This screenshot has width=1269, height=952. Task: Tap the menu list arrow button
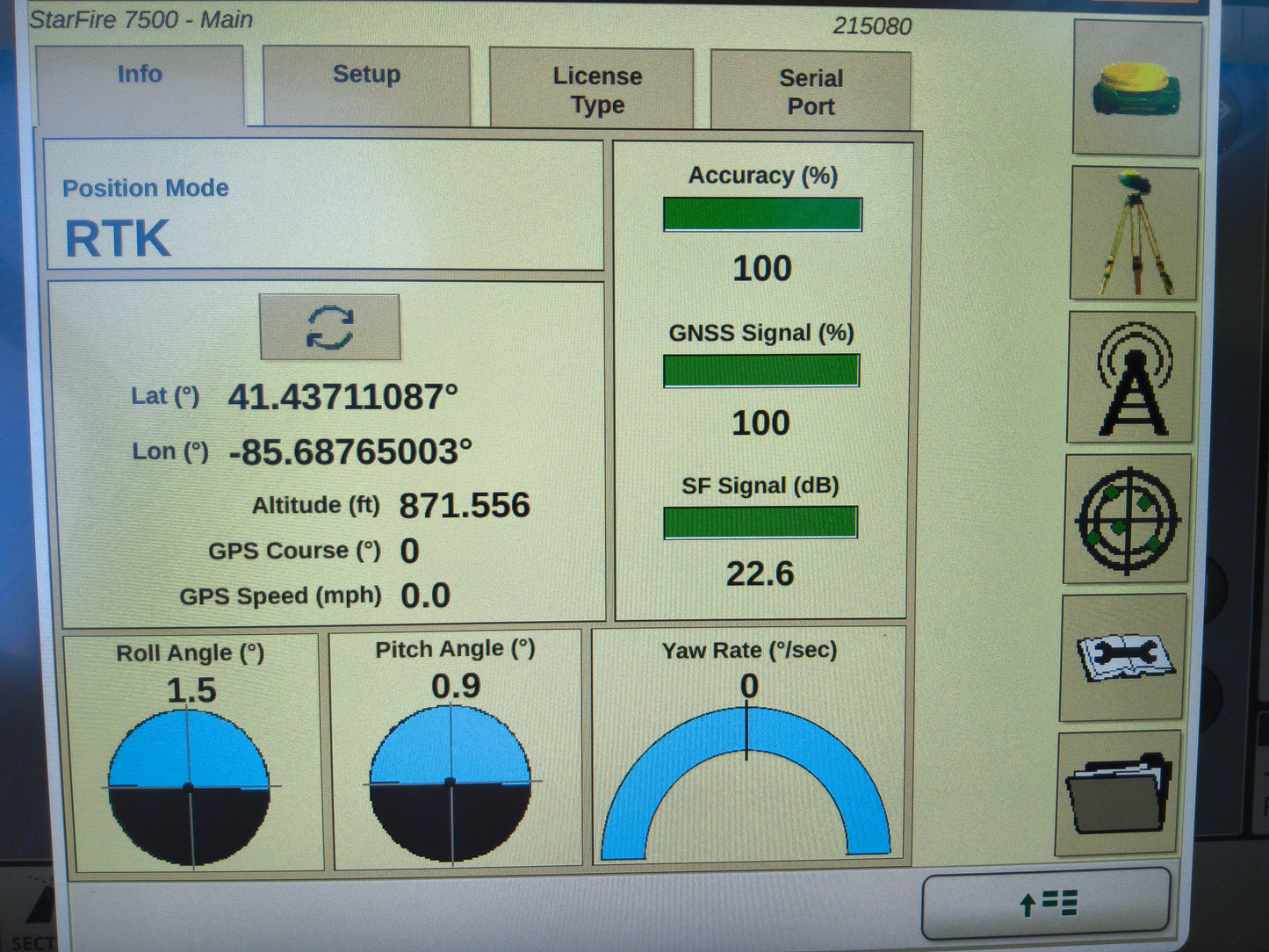point(1046,903)
